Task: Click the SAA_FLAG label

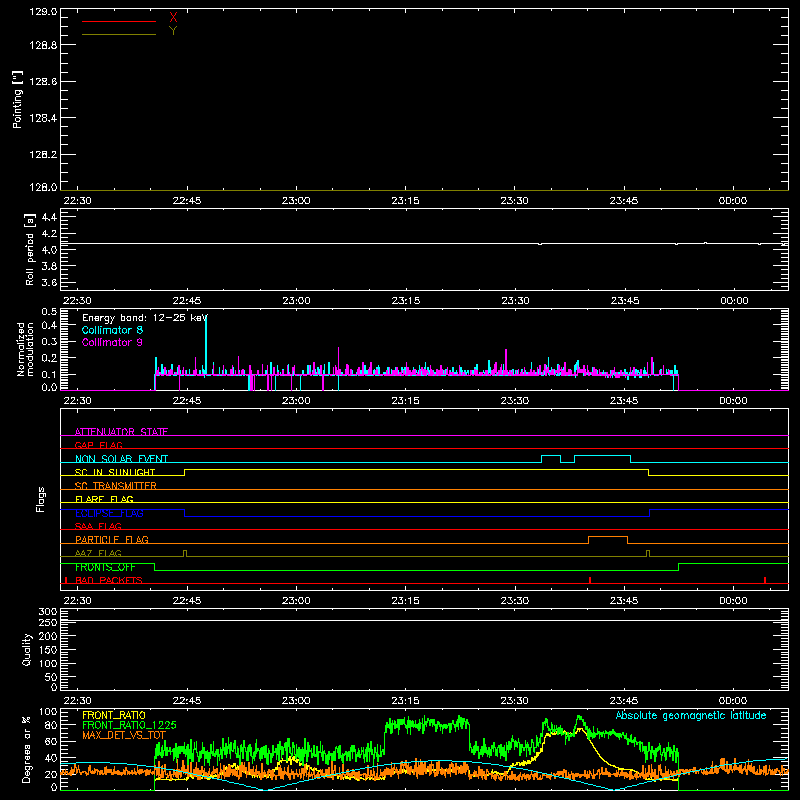Action: (x=98, y=526)
